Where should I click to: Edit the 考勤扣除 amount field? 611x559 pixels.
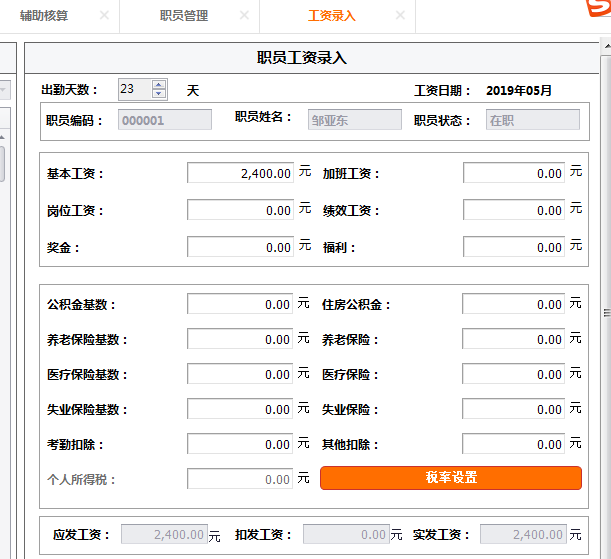(x=240, y=444)
